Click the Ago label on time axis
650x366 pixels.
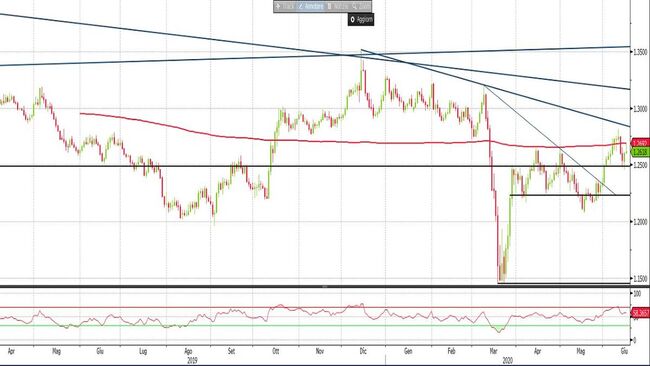[188, 351]
